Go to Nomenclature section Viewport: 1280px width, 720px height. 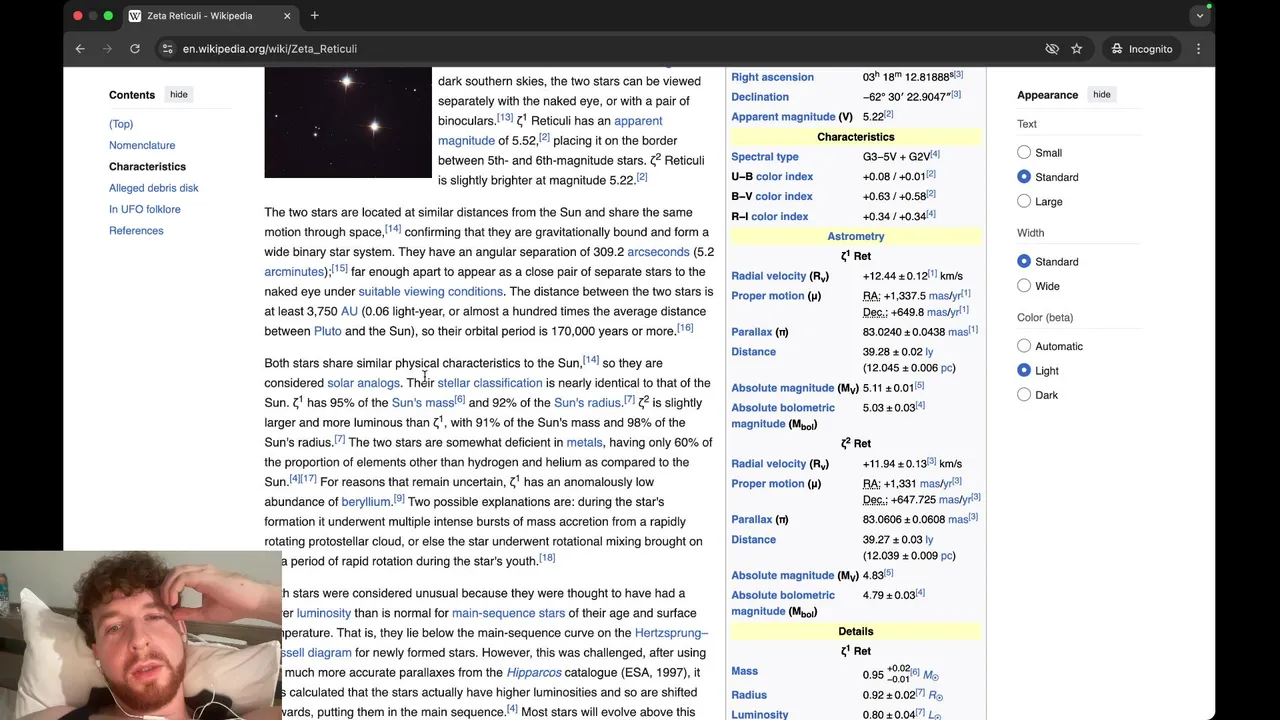142,145
